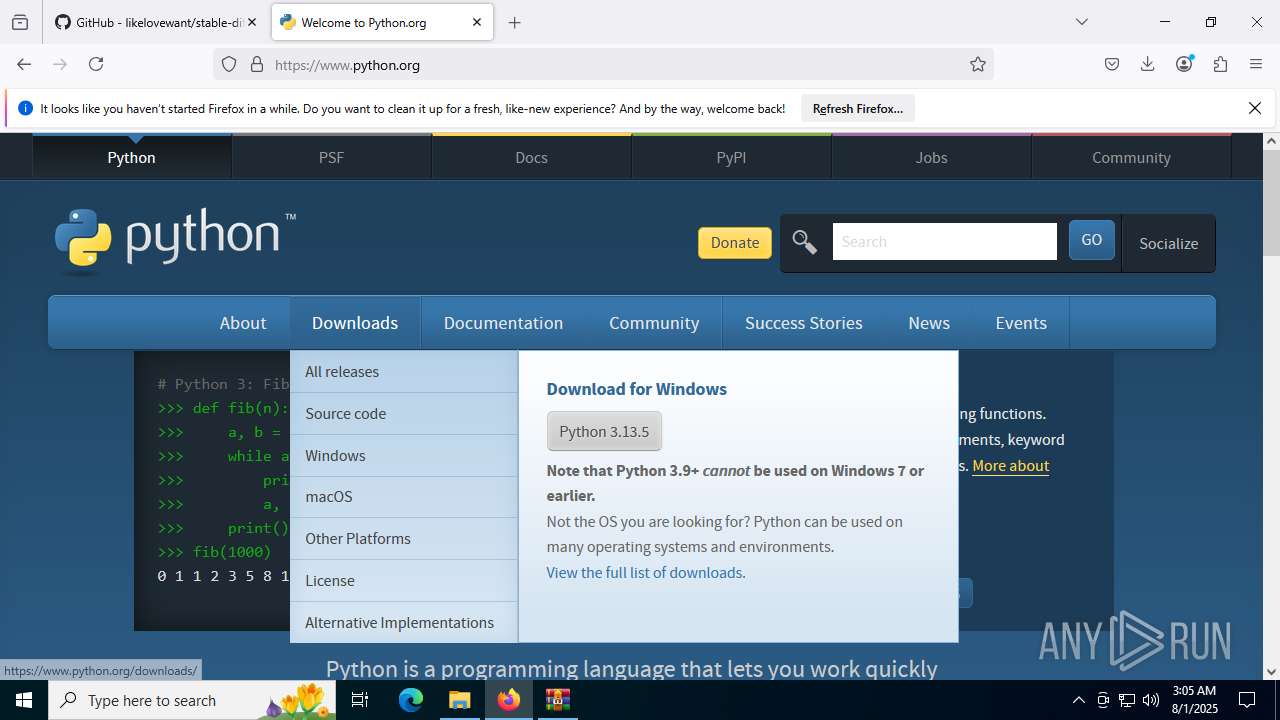Open the Socialize menu

(x=1168, y=243)
